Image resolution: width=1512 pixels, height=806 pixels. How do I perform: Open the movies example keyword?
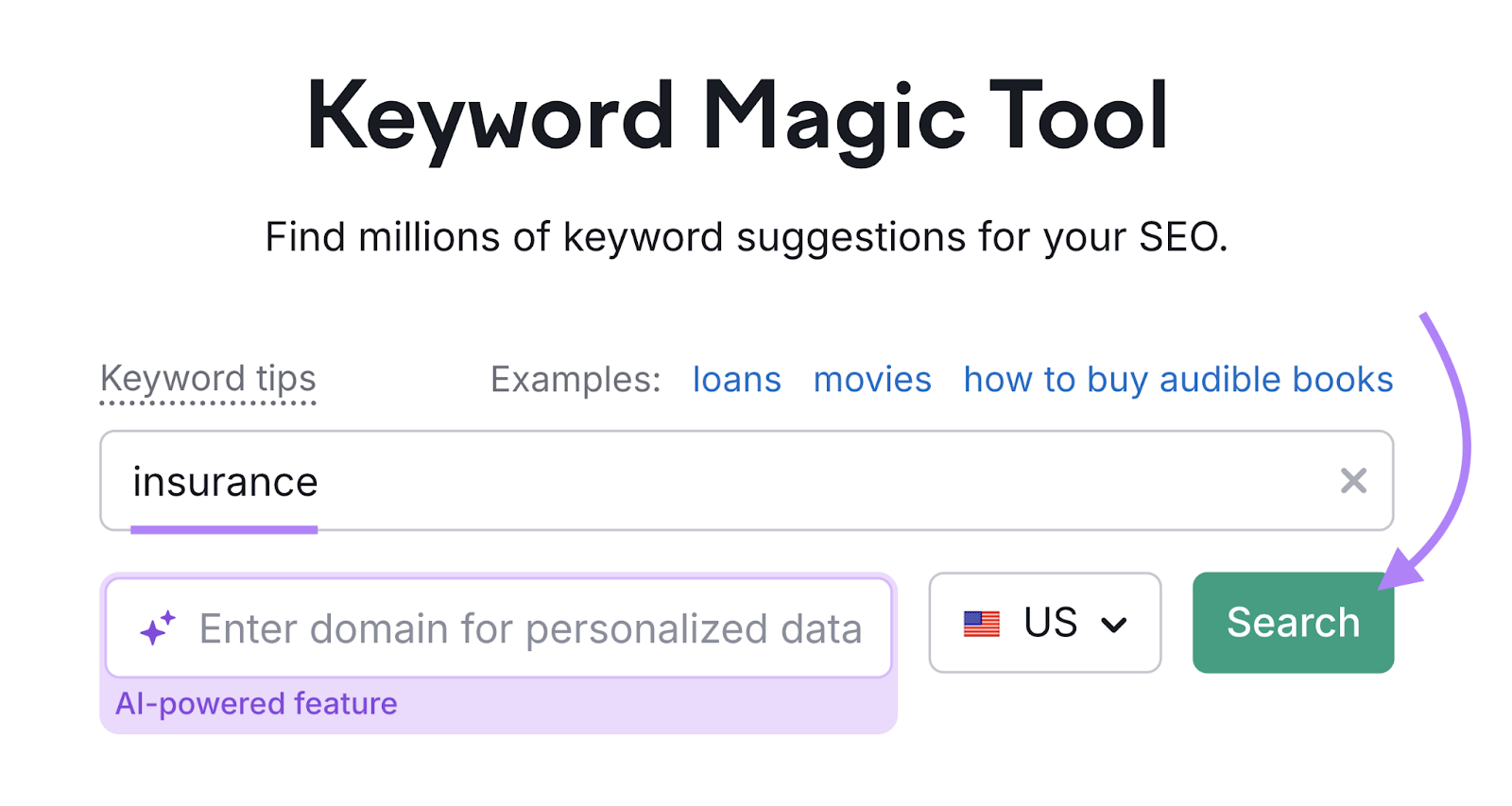coord(871,379)
